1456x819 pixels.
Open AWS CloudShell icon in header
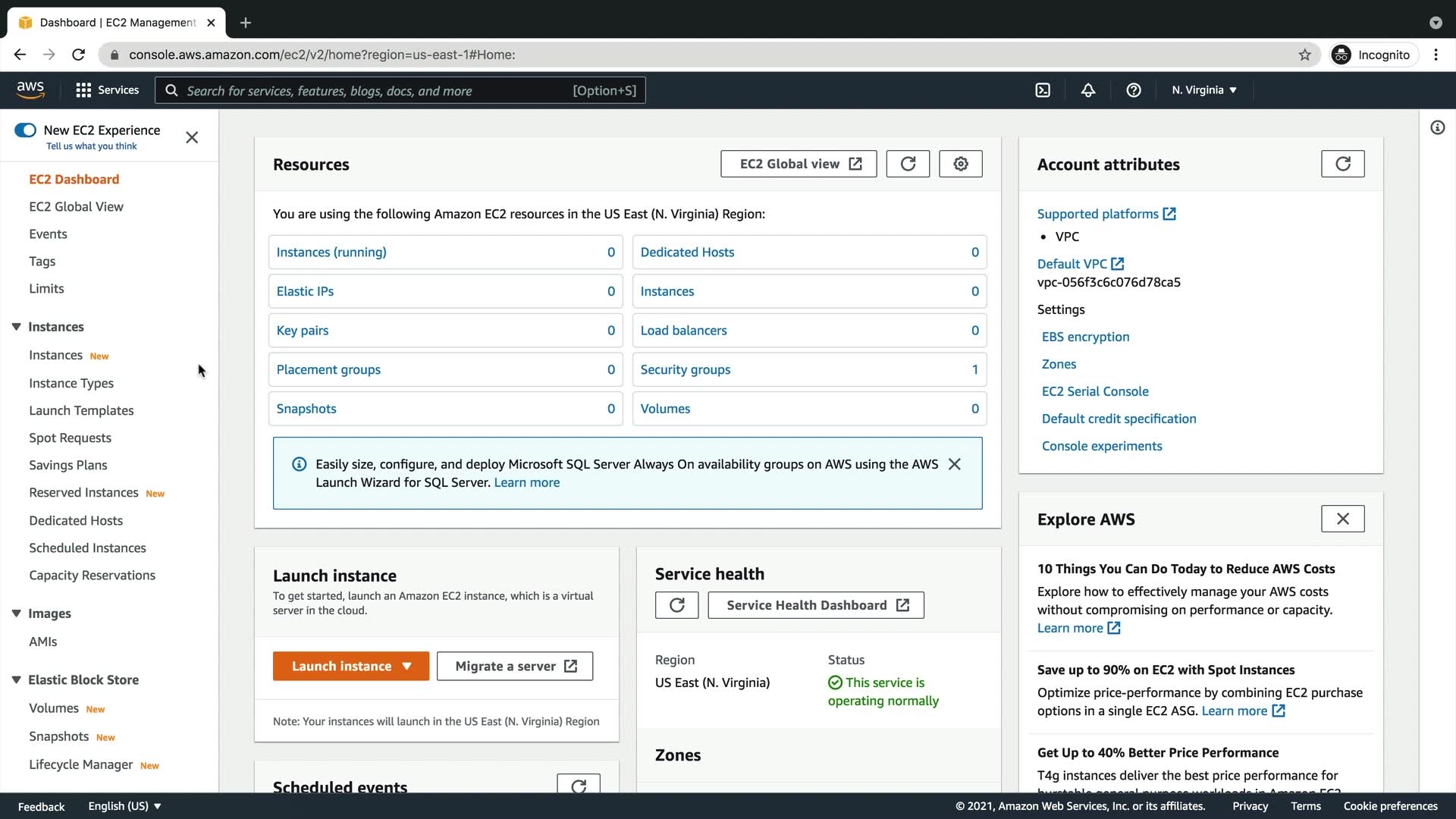(x=1043, y=90)
